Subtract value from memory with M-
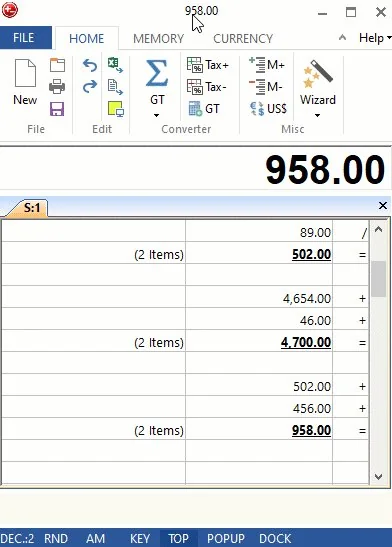The height and width of the screenshot is (547, 392). pos(266,87)
